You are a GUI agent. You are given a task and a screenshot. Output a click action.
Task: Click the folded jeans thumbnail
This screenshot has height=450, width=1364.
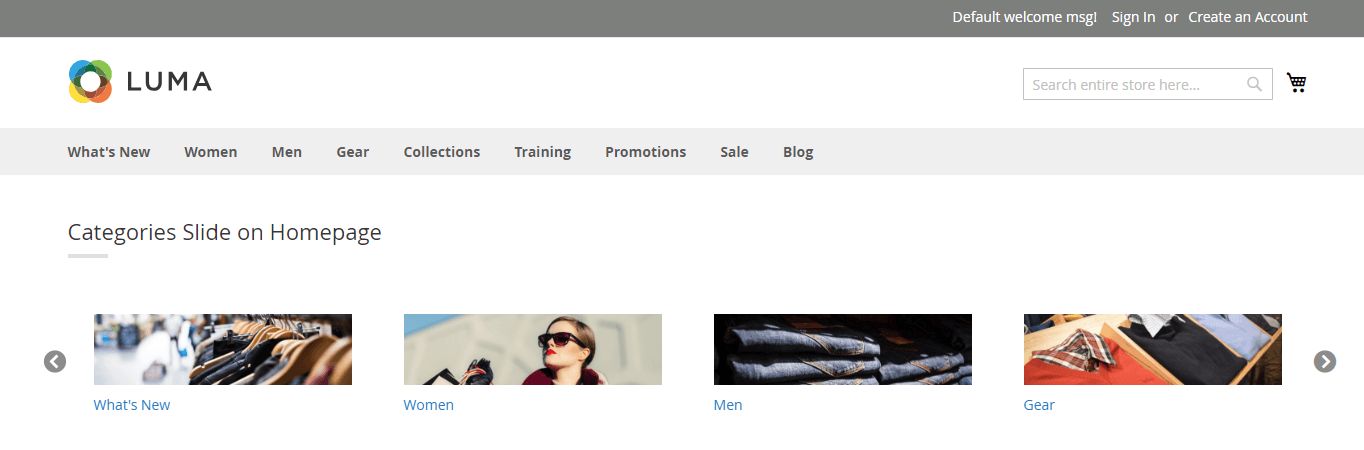point(843,349)
